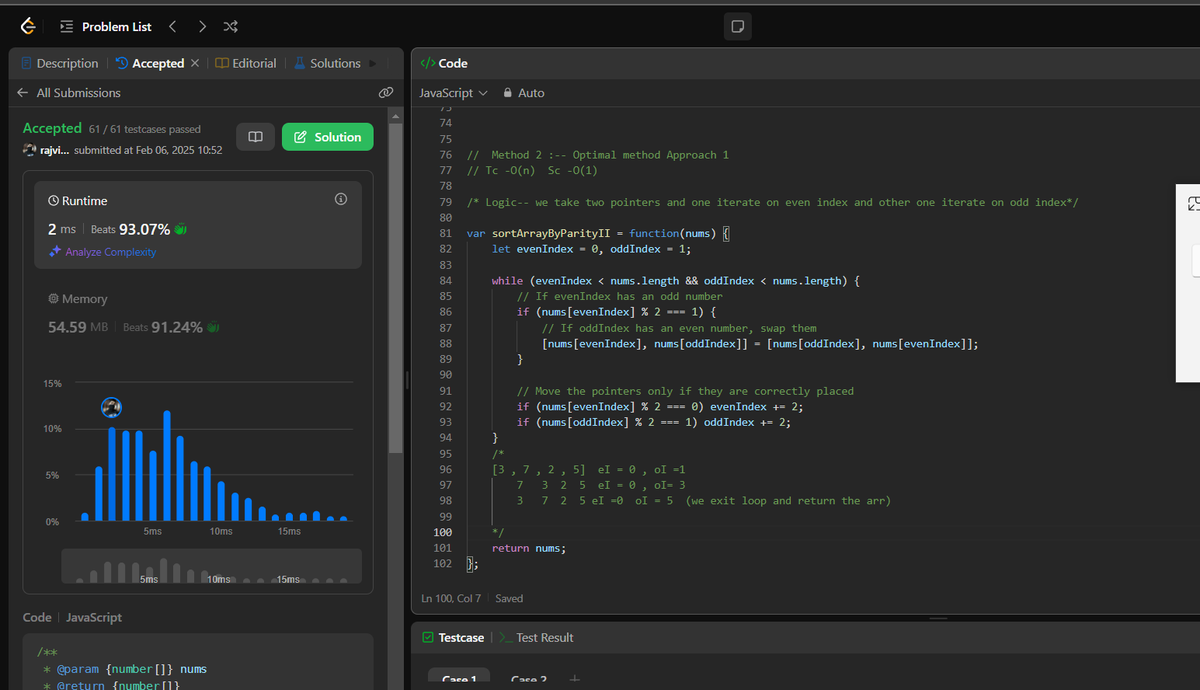Toggle the Auto lock setting
1200x690 pixels.
point(523,93)
